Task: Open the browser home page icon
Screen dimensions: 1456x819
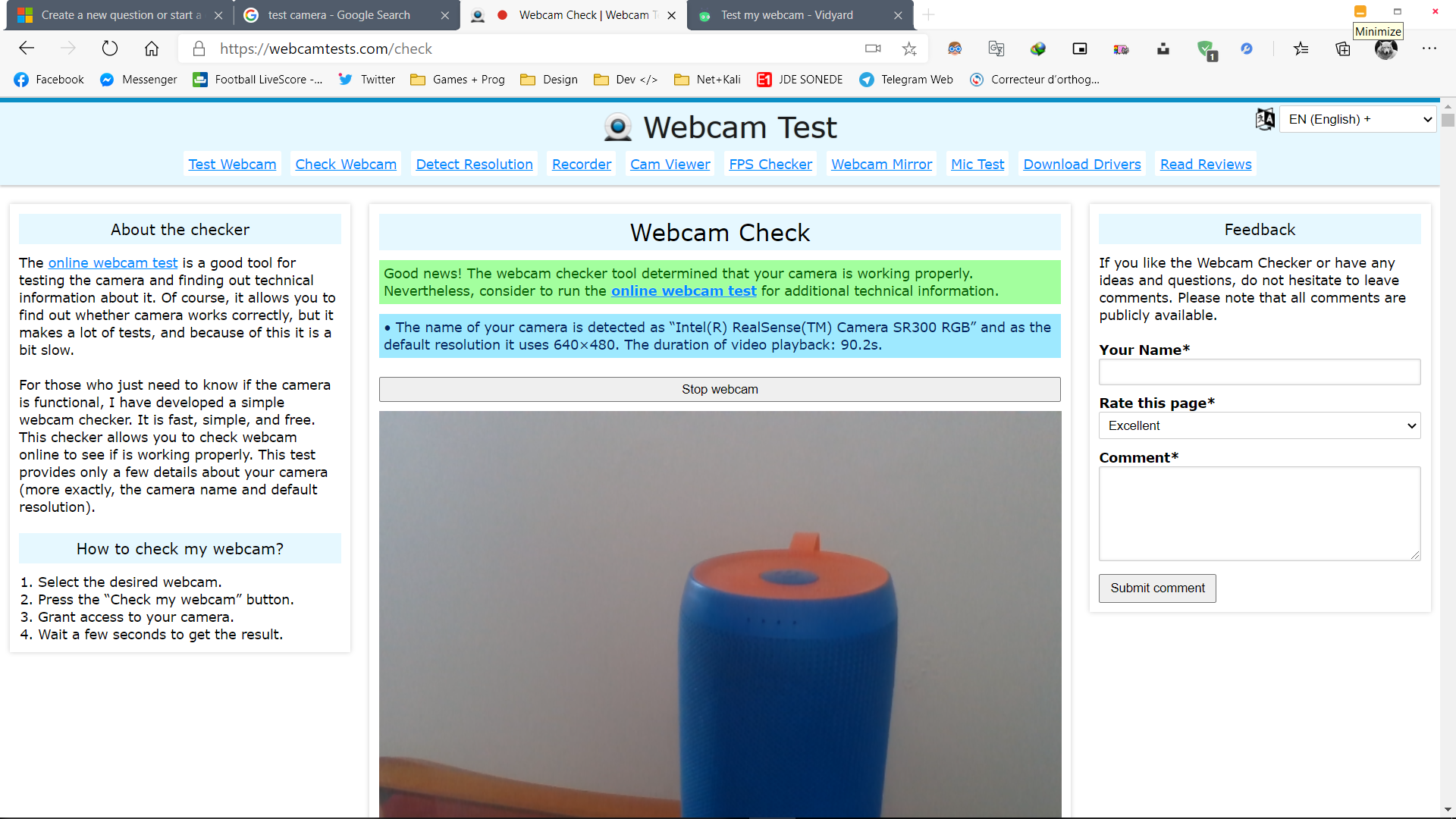Action: point(152,49)
